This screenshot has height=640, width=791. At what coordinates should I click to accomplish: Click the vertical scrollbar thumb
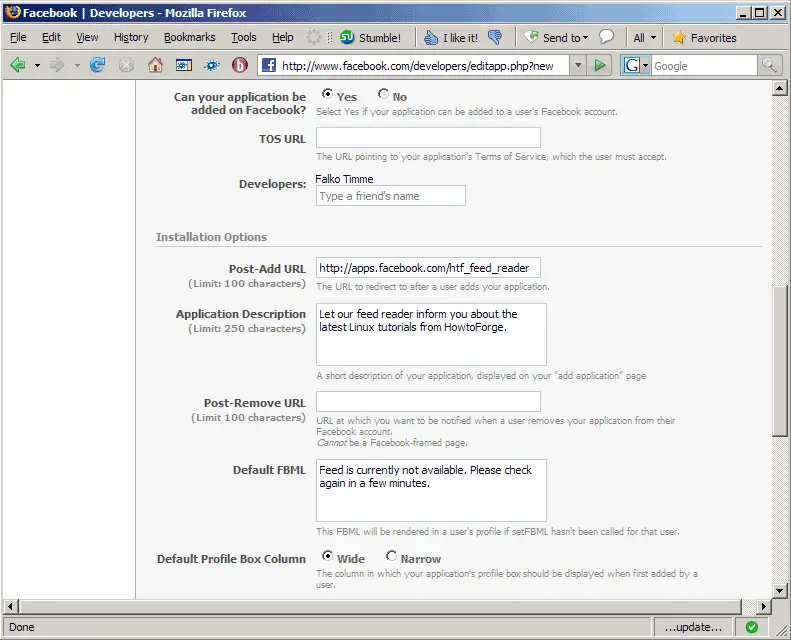[x=779, y=361]
